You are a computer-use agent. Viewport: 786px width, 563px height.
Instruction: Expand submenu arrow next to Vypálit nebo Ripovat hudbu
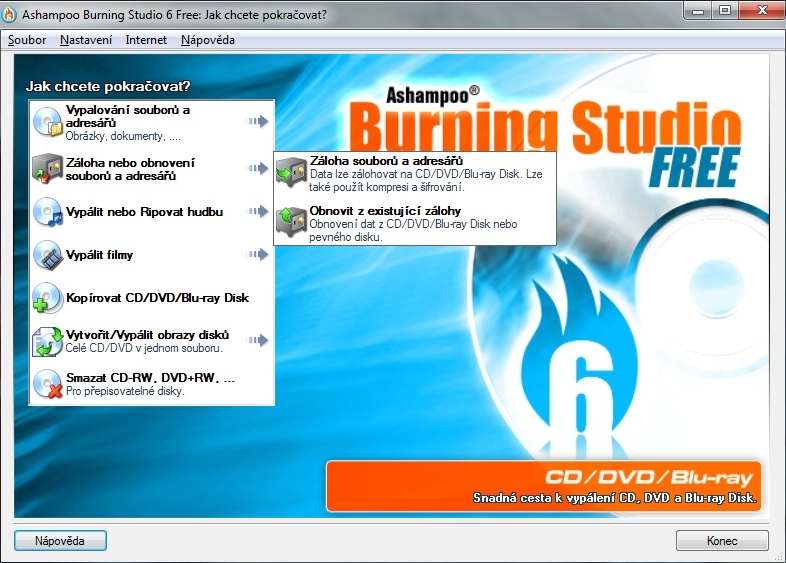(258, 211)
